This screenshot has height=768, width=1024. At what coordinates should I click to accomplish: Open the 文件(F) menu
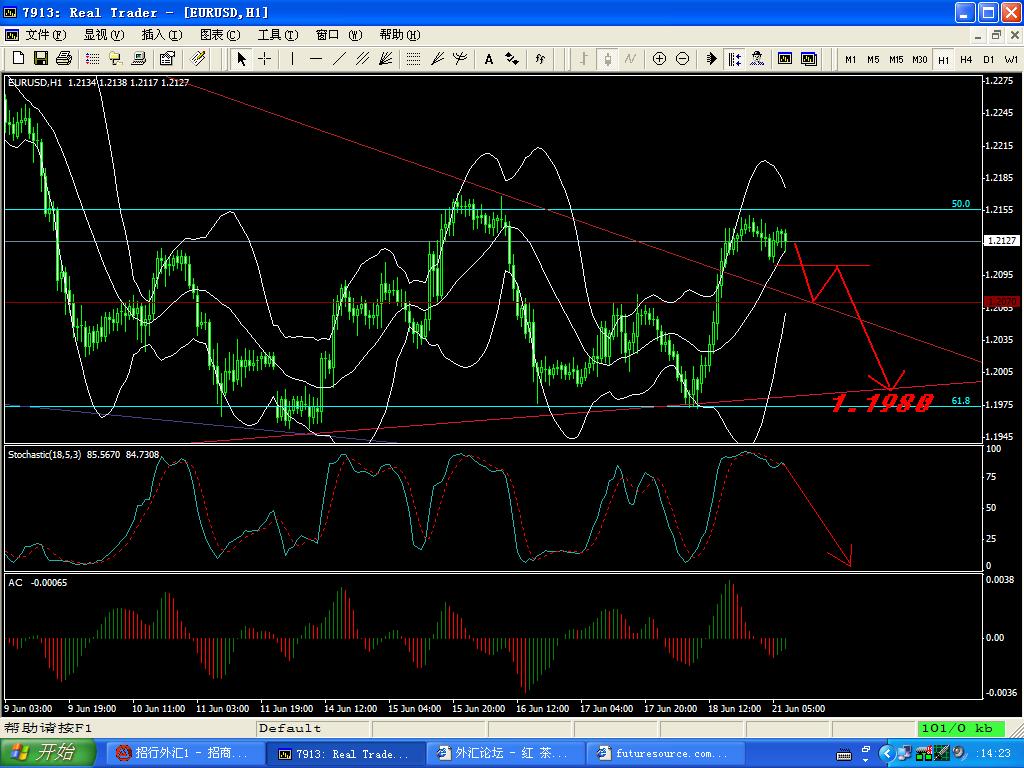tap(45, 35)
